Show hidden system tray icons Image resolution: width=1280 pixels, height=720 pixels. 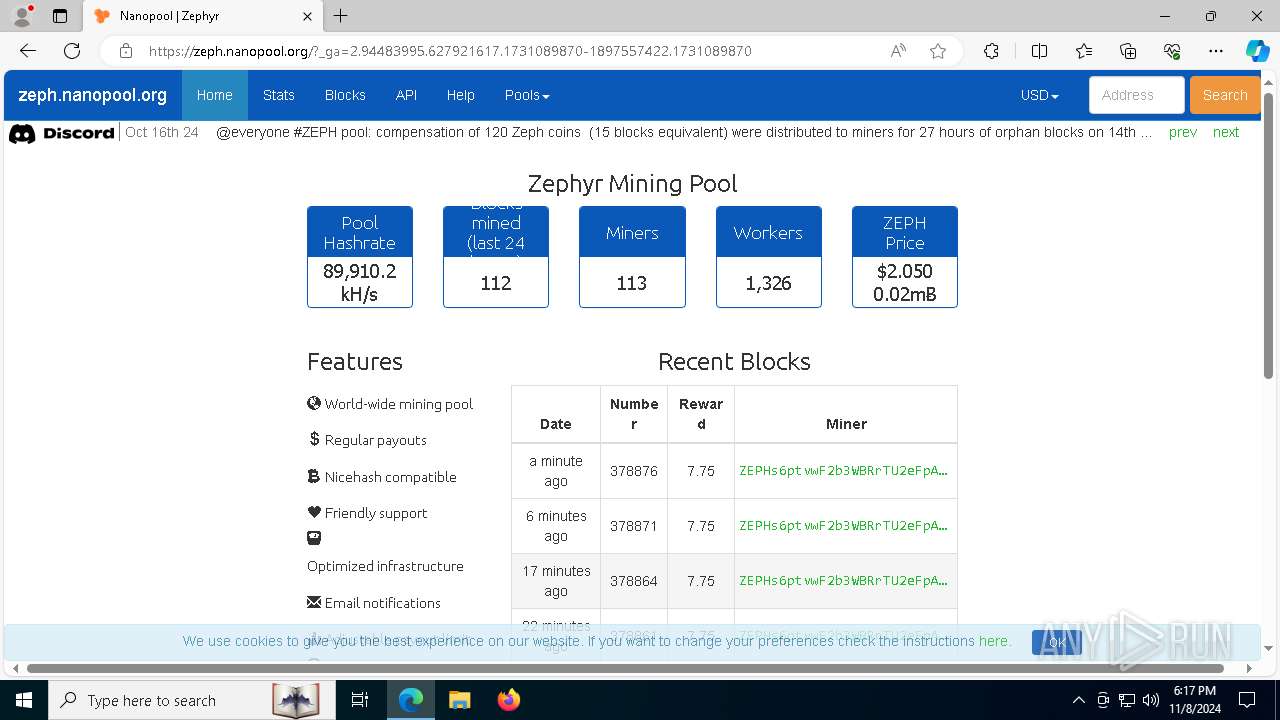pos(1078,700)
